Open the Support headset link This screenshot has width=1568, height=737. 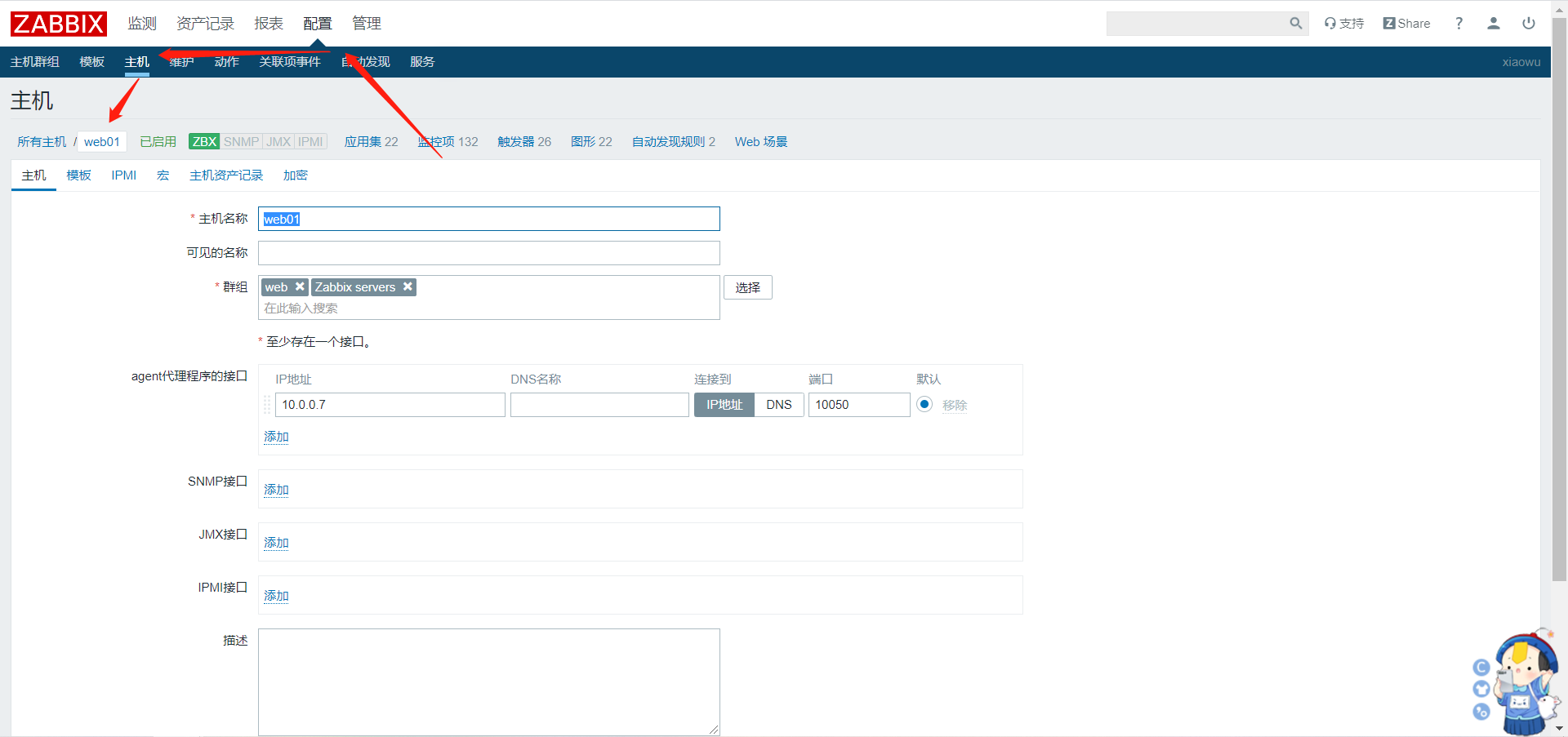point(1344,24)
